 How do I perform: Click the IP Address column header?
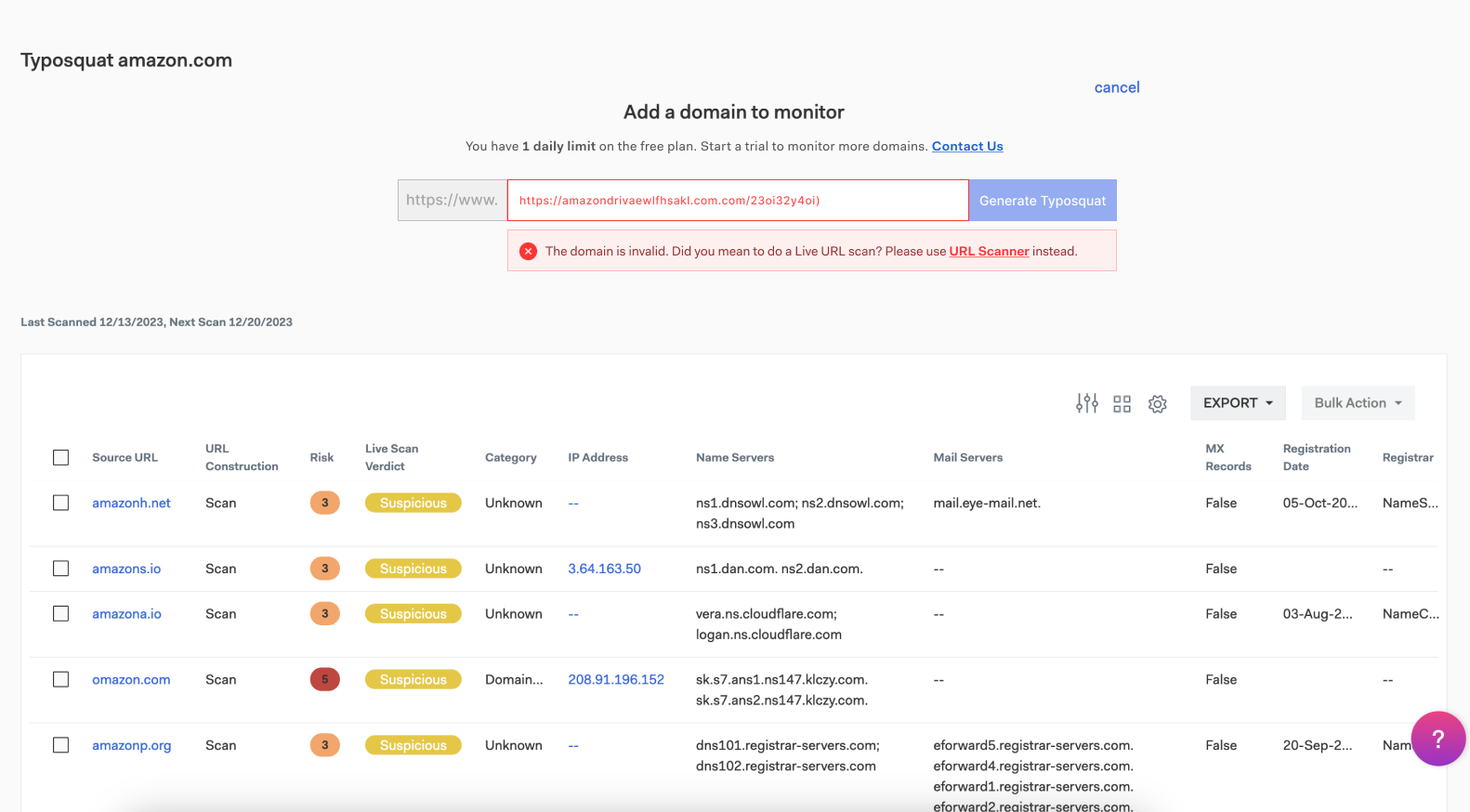tap(597, 457)
